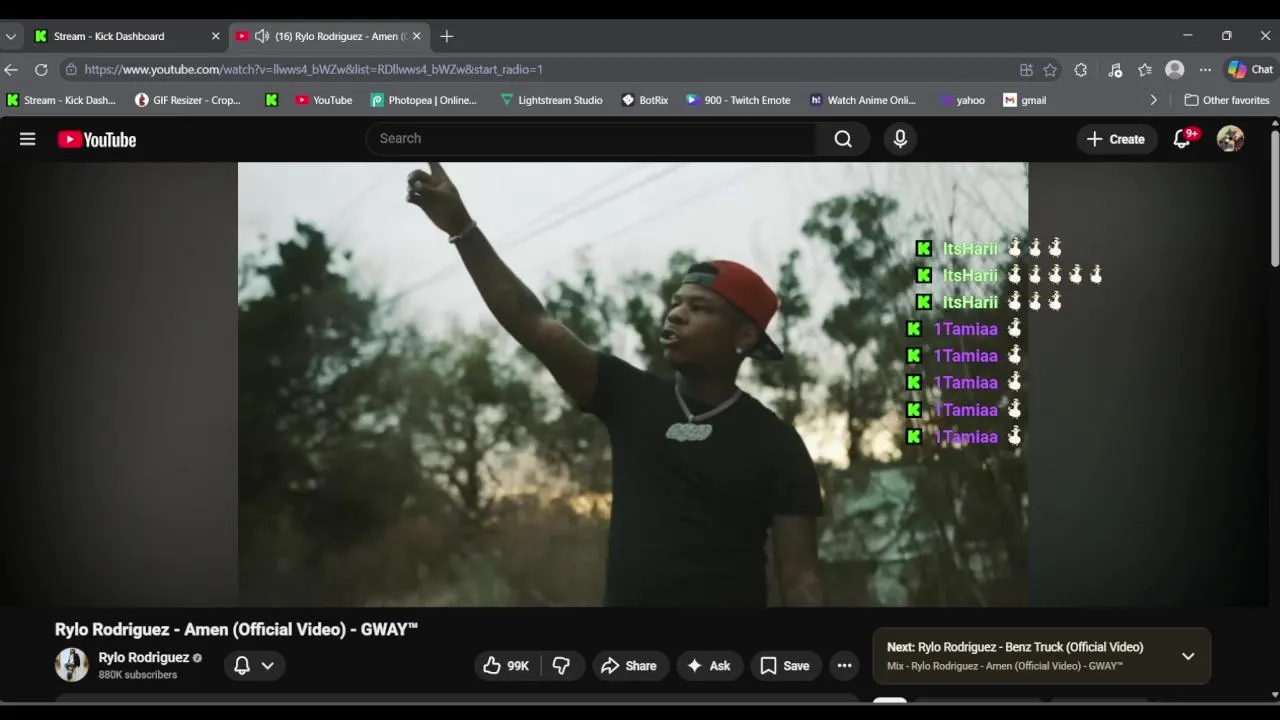Close the Rylo Rodriguez YouTube tab
The height and width of the screenshot is (720, 1280).
tap(417, 36)
